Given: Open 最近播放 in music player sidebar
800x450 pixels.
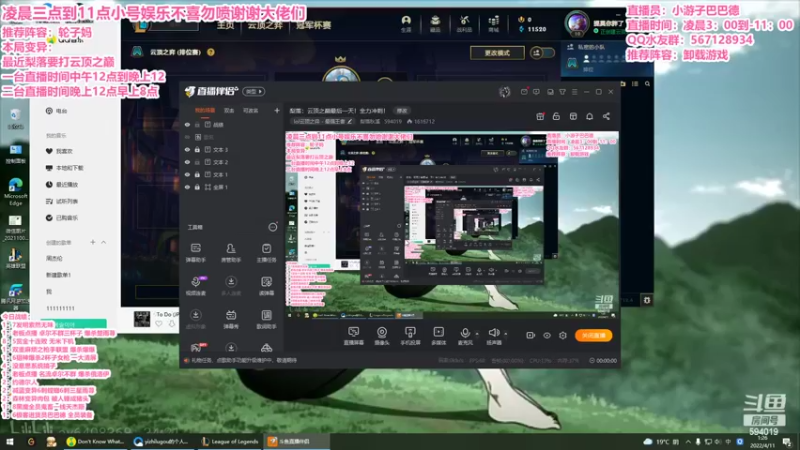Looking at the screenshot, I should click(x=62, y=184).
